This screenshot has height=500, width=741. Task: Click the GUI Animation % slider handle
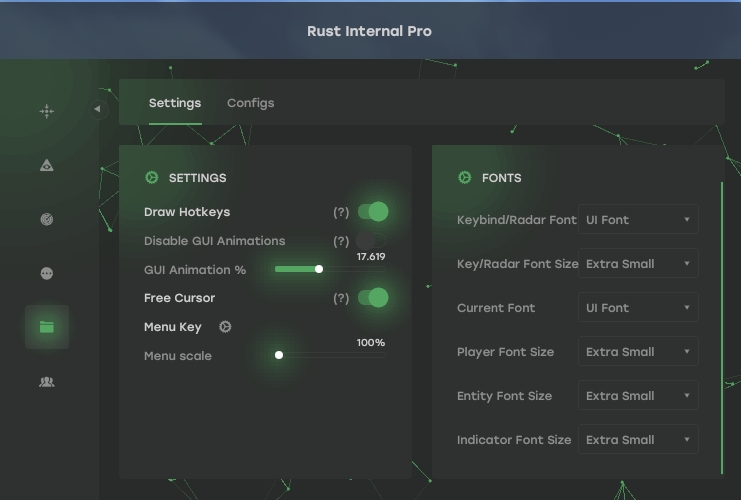(x=319, y=269)
